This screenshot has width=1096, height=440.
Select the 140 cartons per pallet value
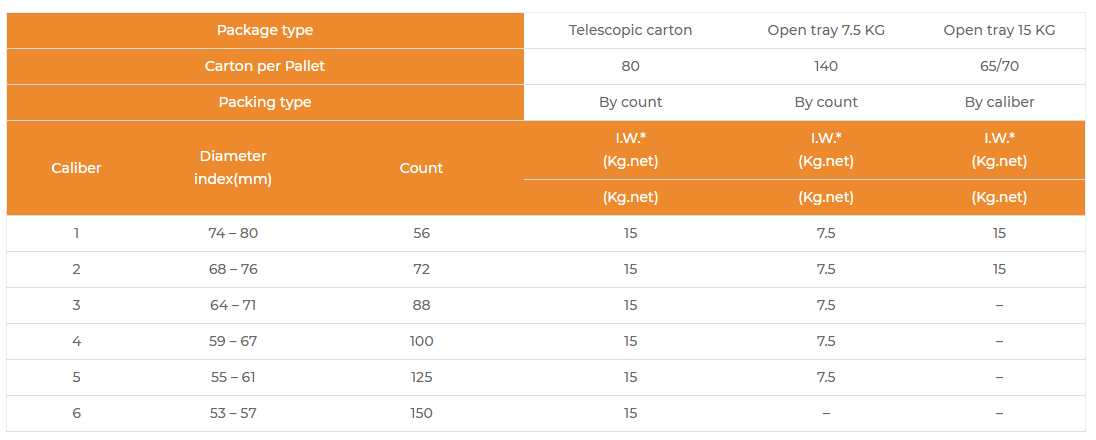826,66
